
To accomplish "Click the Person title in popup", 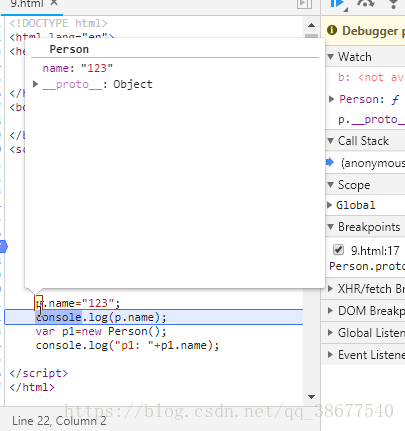I will click(x=69, y=49).
